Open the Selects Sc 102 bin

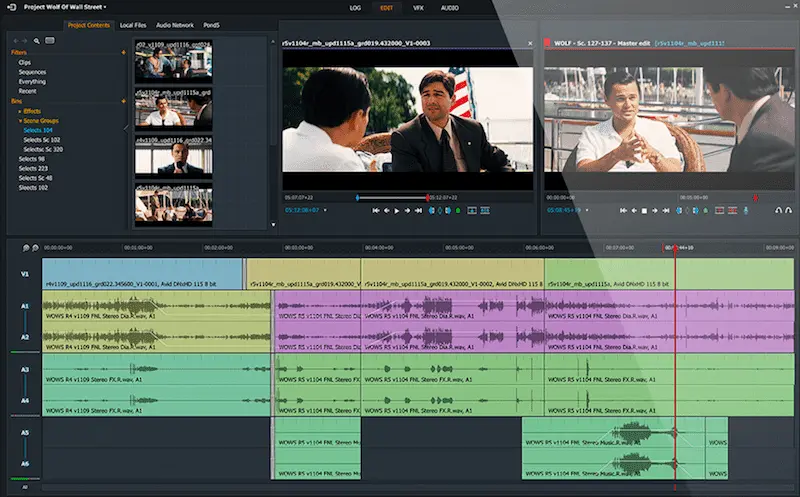click(41, 139)
